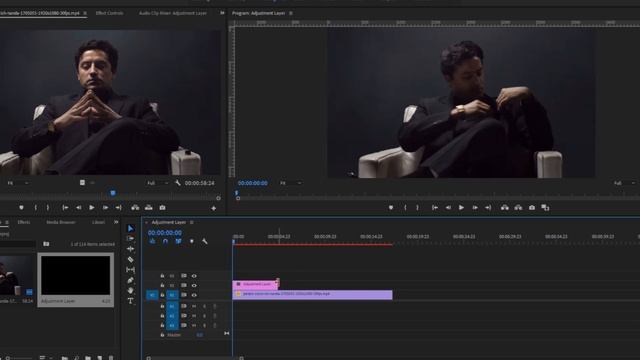The height and width of the screenshot is (360, 640).
Task: Open Source monitor Fit zoom dropdown
Action: 18,183
